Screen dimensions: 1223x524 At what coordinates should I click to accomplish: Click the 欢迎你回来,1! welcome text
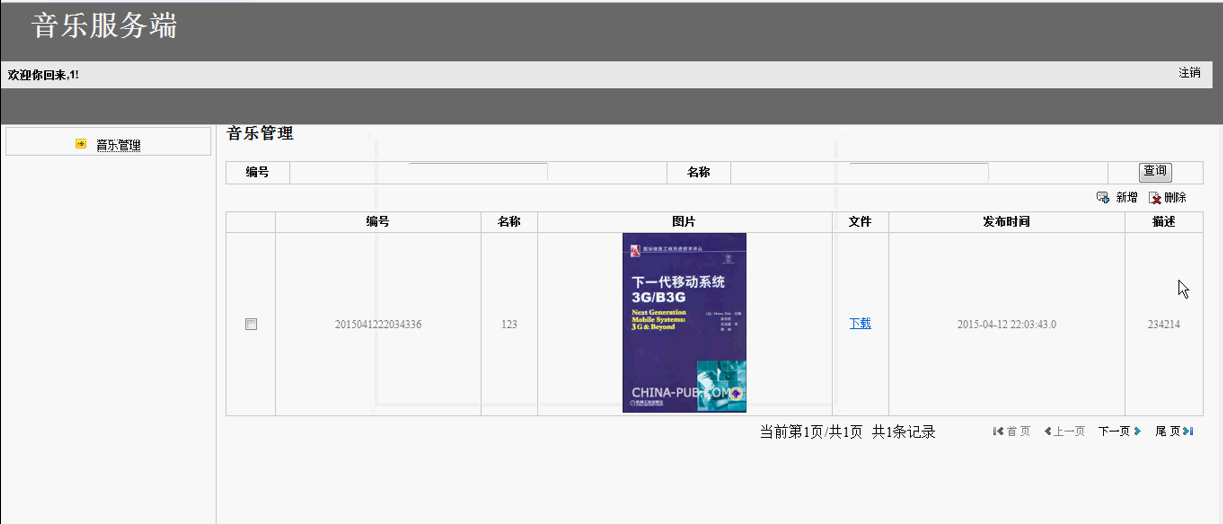pyautogui.click(x=43, y=75)
